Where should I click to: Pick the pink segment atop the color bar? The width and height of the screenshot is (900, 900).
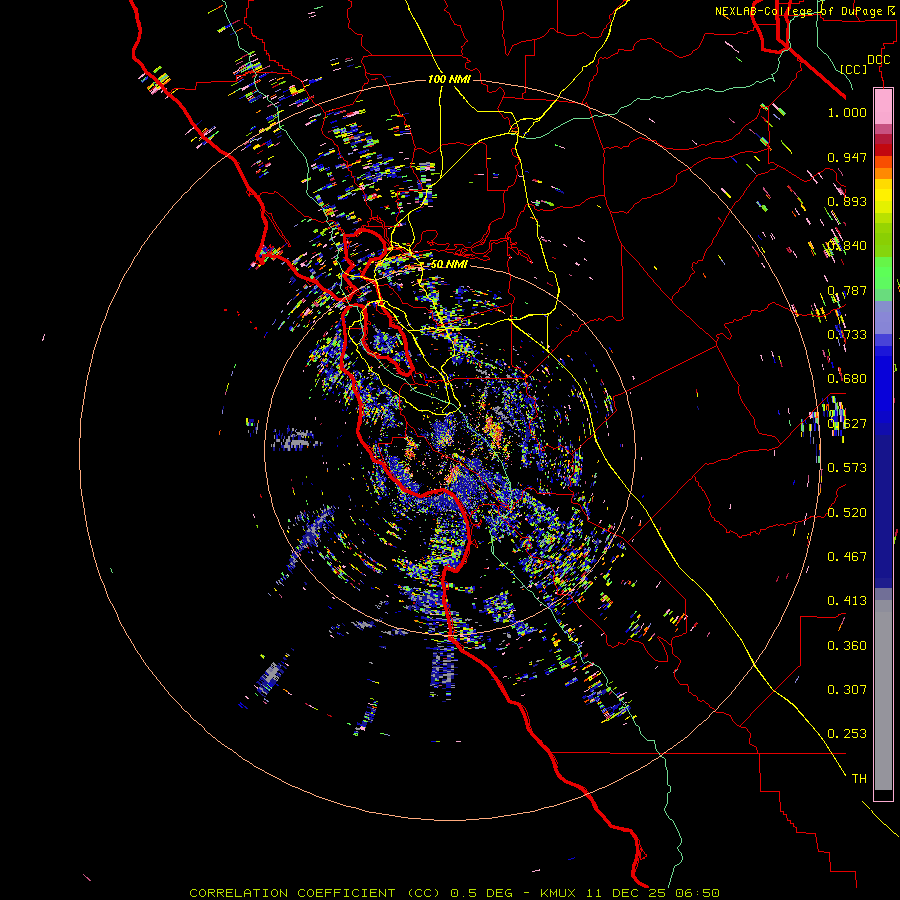coord(883,106)
